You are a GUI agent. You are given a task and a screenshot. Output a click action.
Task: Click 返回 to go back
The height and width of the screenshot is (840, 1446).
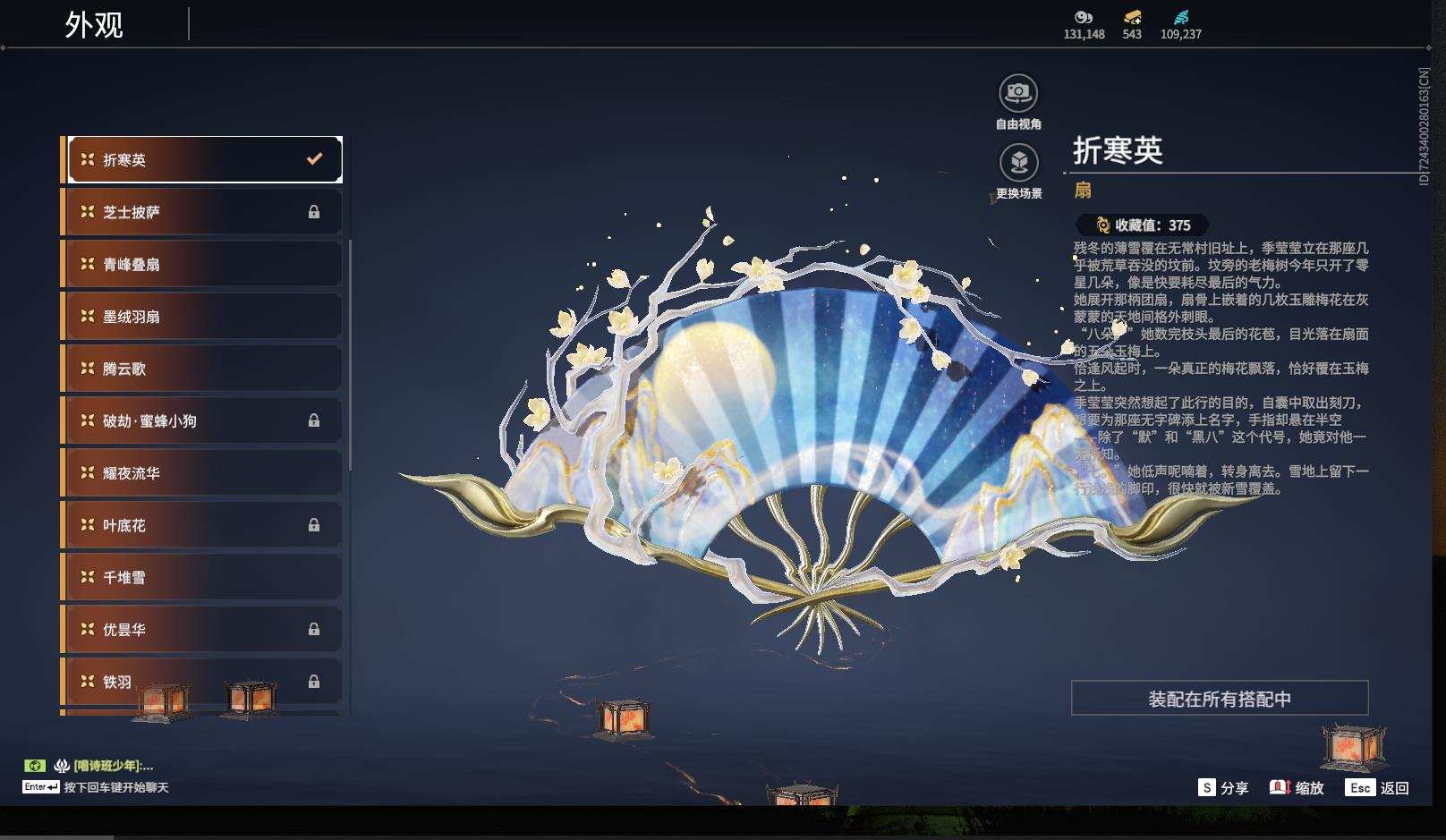click(1395, 788)
